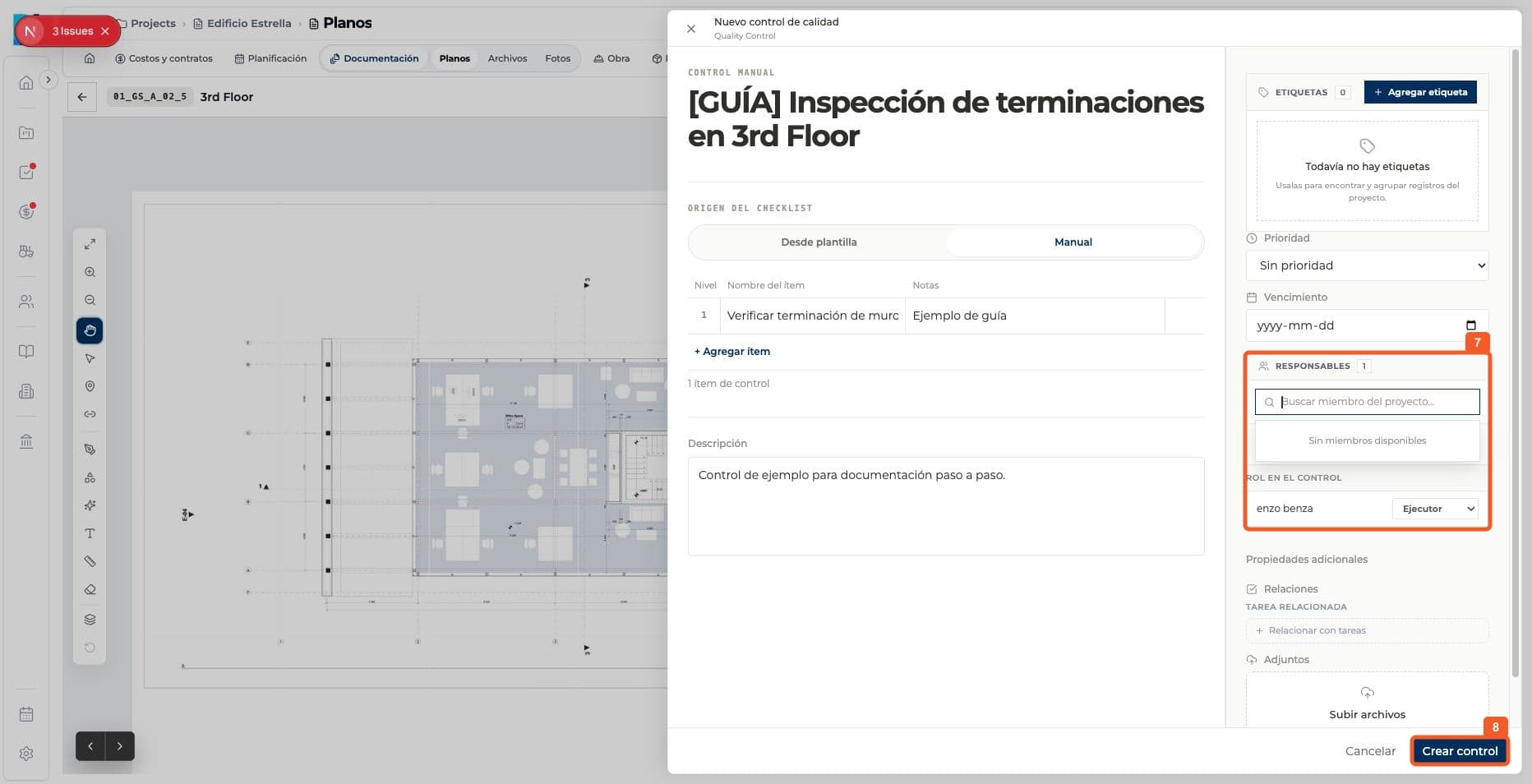Switch checklist origin to Desde plantilla

819,242
